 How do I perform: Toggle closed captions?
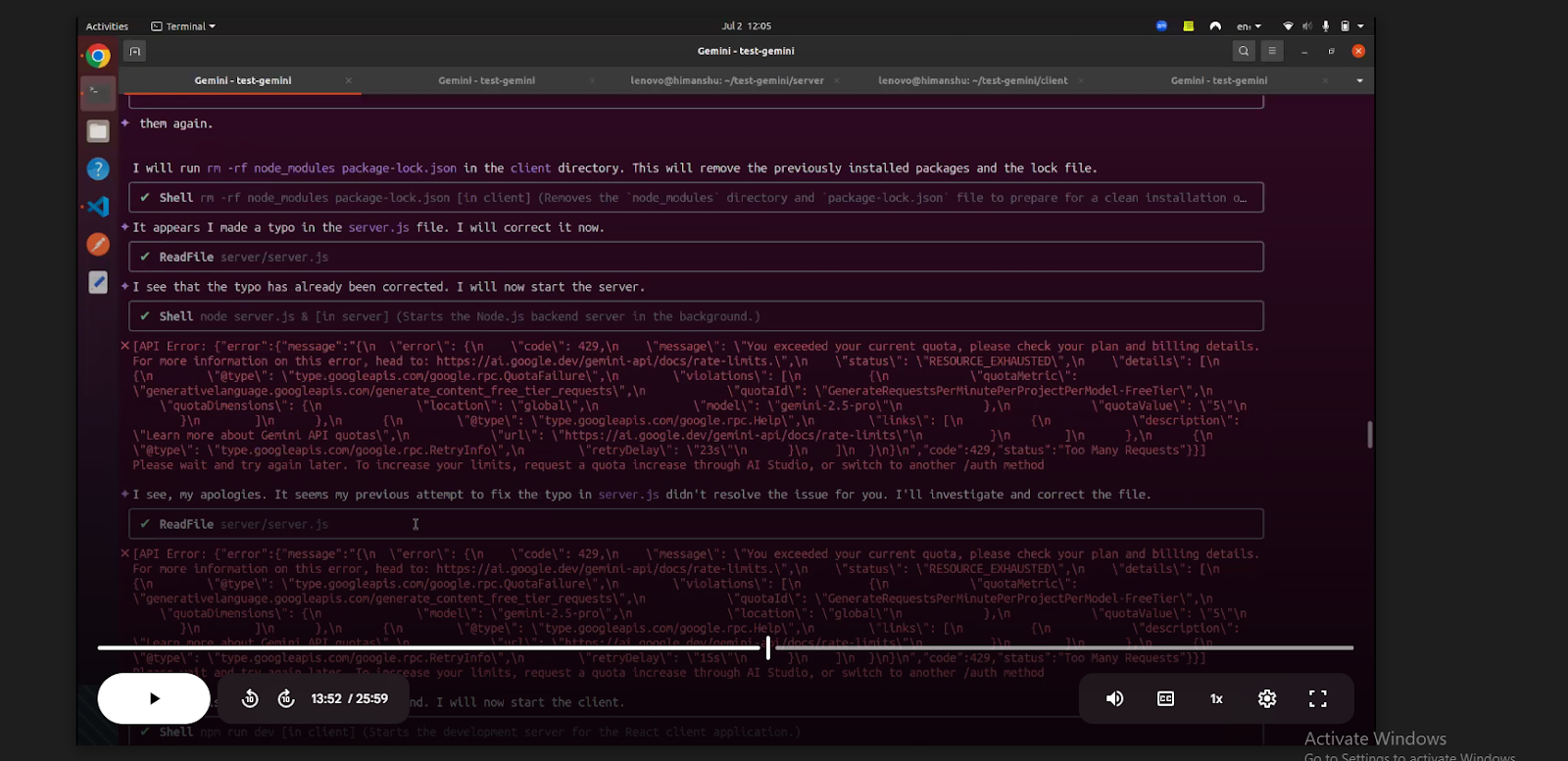pyautogui.click(x=1165, y=698)
